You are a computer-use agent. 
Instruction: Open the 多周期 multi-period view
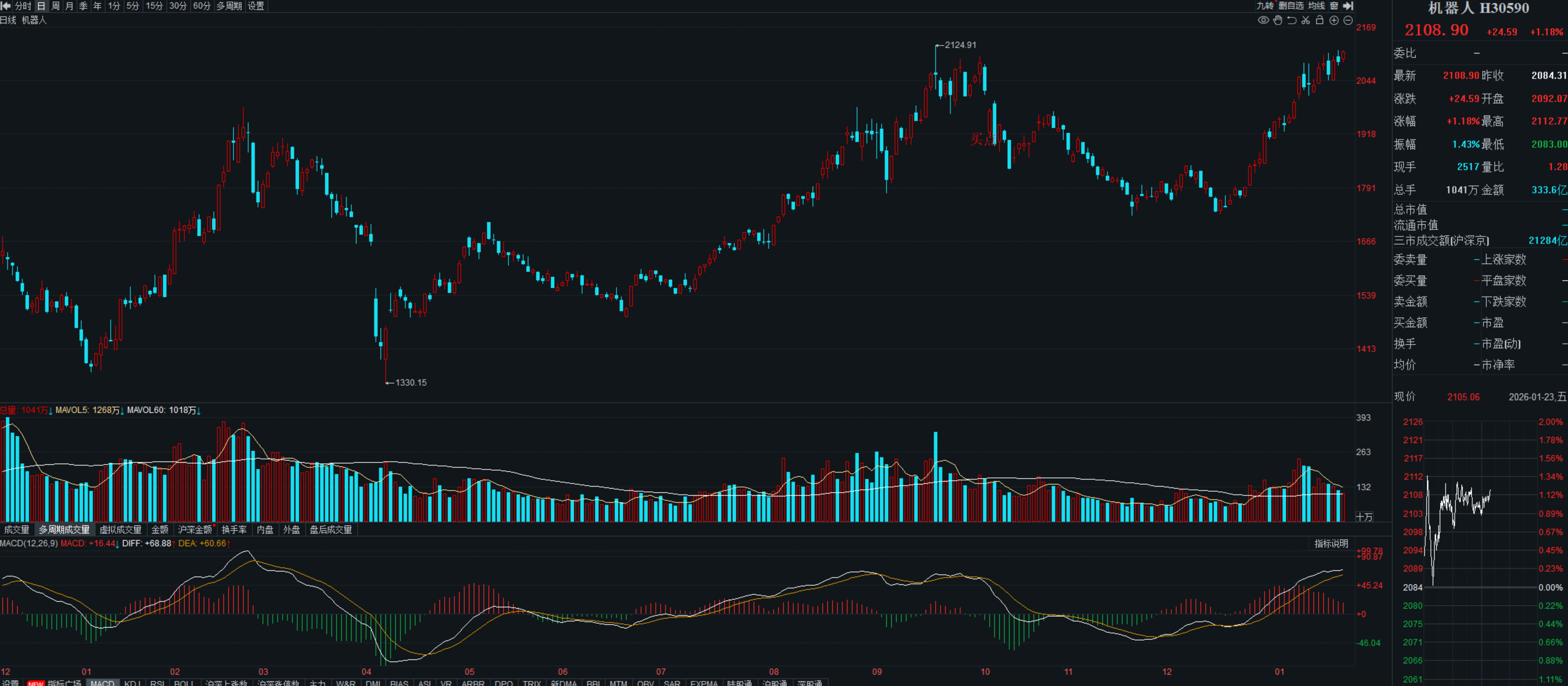click(x=229, y=6)
